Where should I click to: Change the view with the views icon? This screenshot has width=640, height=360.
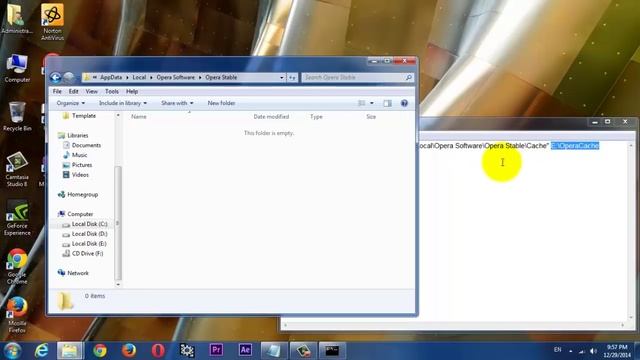pyautogui.click(x=362, y=103)
